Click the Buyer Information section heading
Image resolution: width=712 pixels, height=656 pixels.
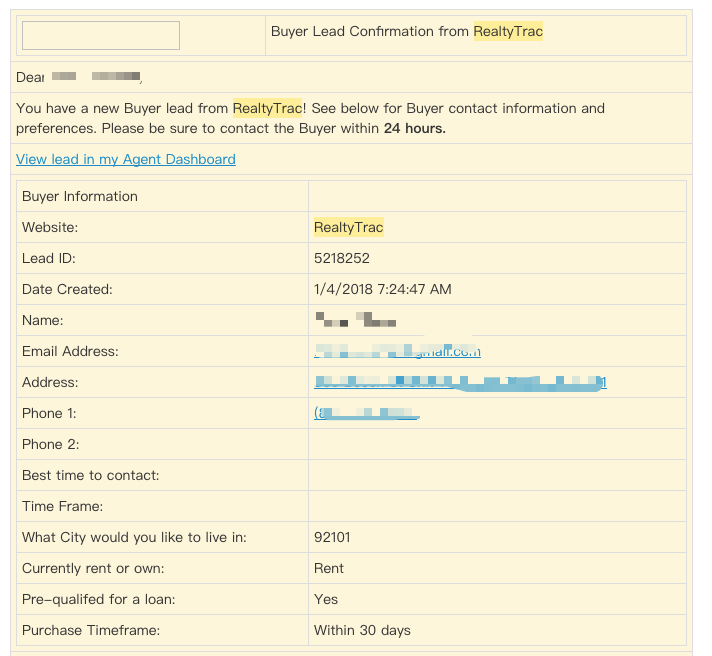(80, 196)
